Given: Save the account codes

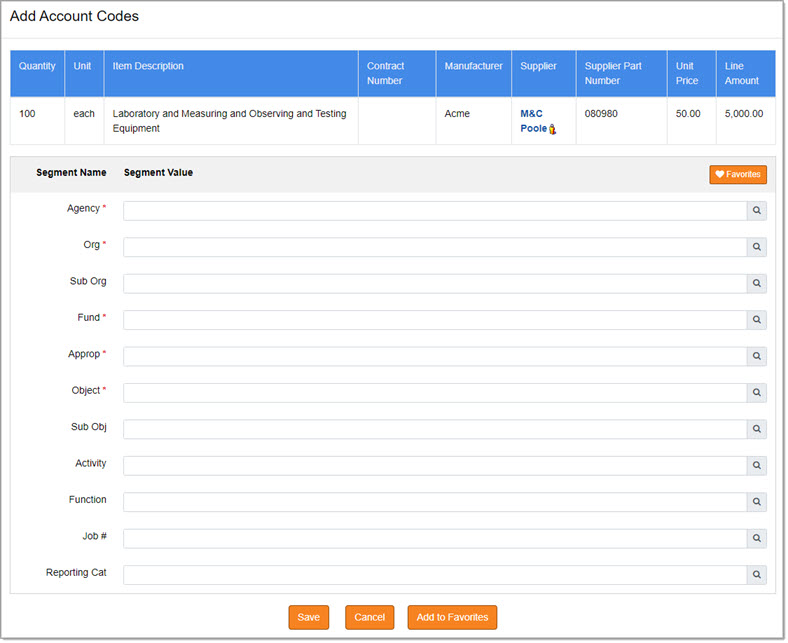Looking at the screenshot, I should [309, 617].
